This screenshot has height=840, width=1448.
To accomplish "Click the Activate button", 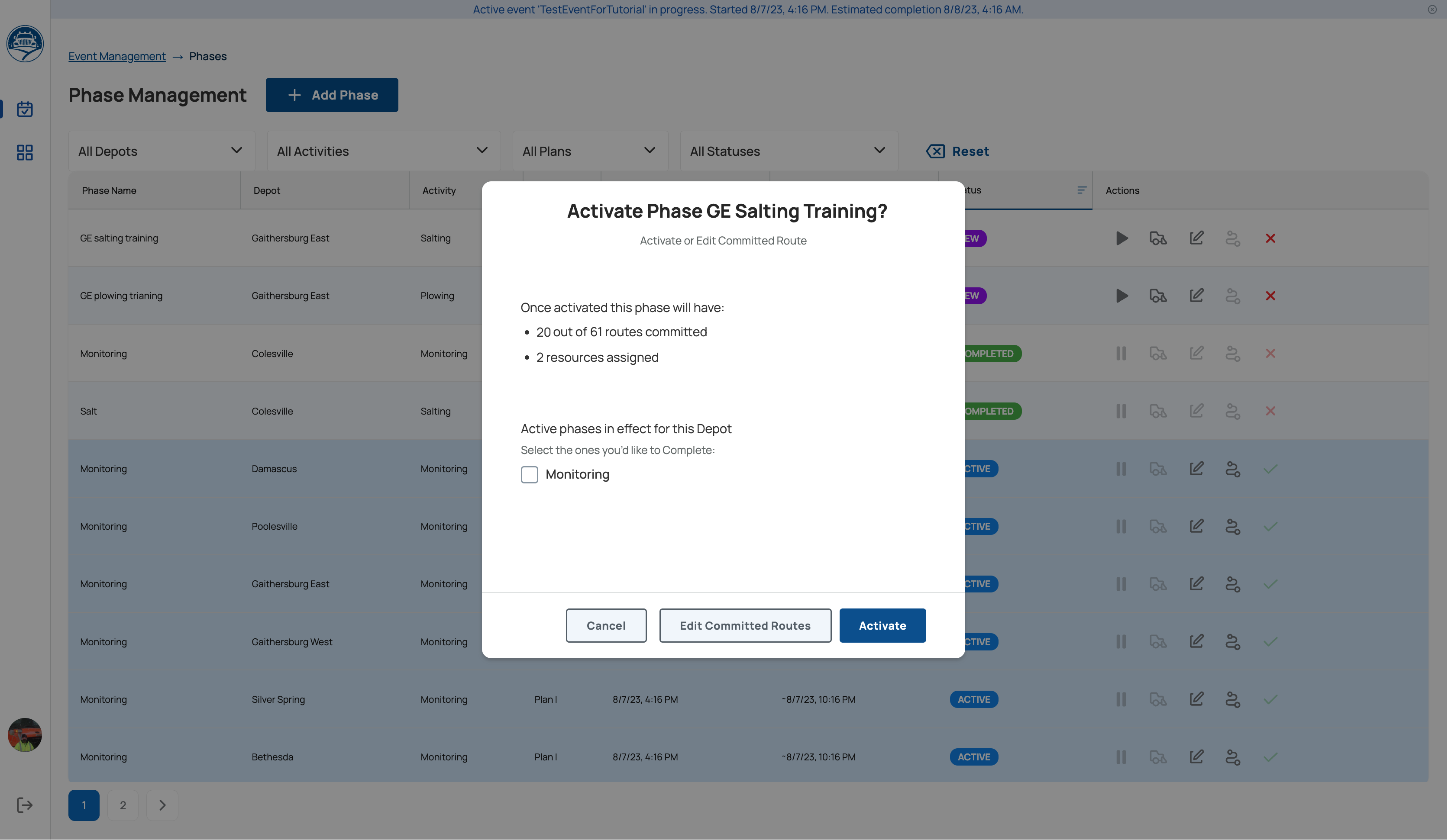I will tap(882, 625).
